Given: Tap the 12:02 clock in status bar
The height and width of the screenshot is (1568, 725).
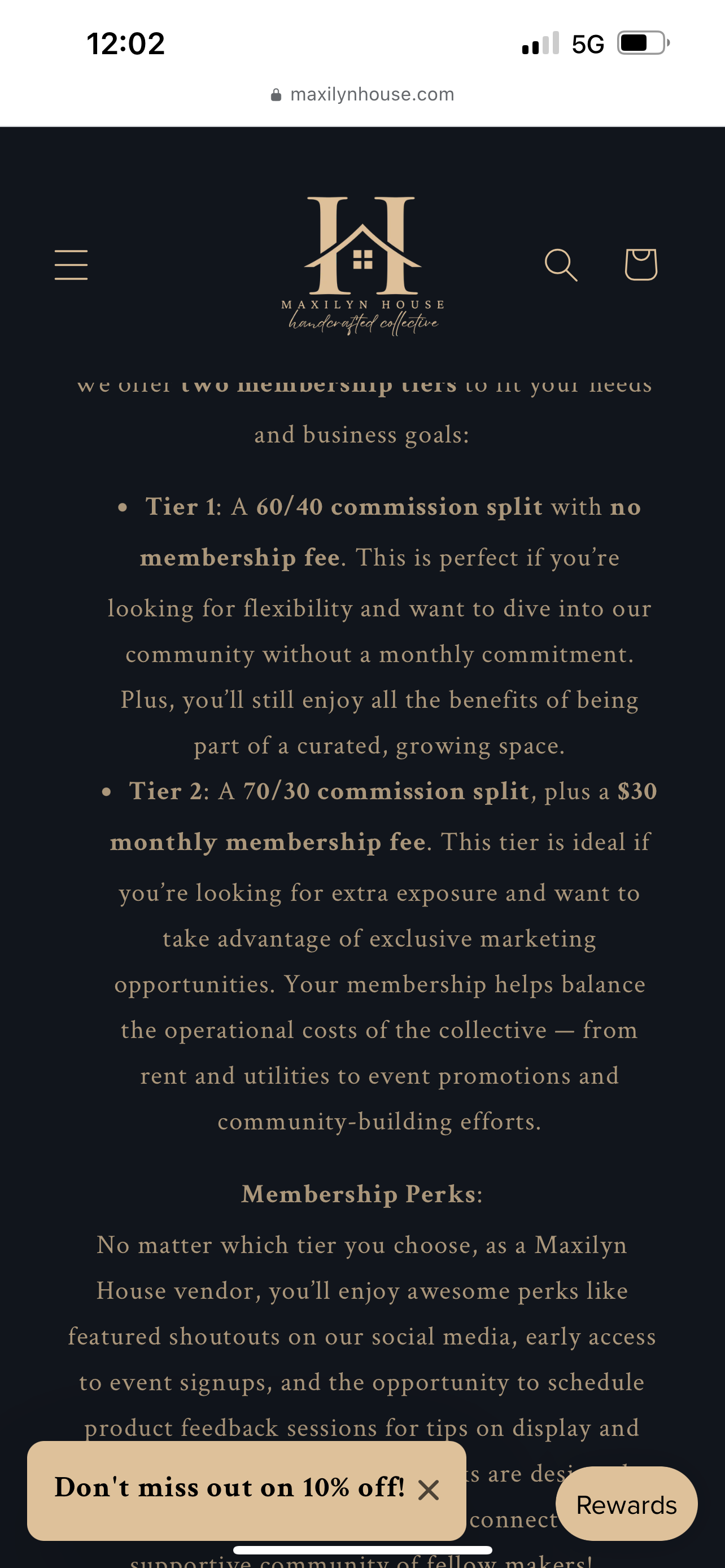Looking at the screenshot, I should tap(125, 44).
